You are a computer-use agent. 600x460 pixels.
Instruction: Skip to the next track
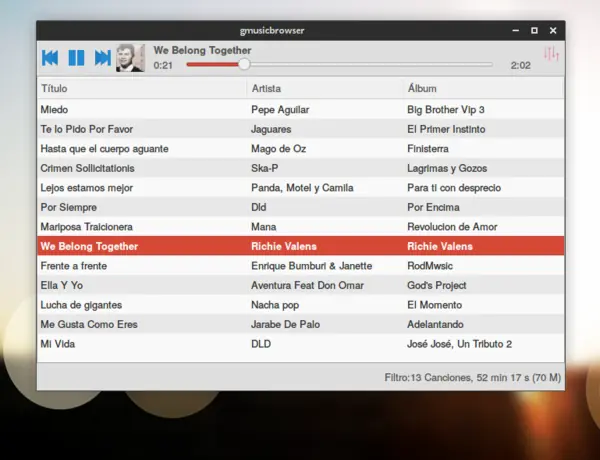pos(103,58)
